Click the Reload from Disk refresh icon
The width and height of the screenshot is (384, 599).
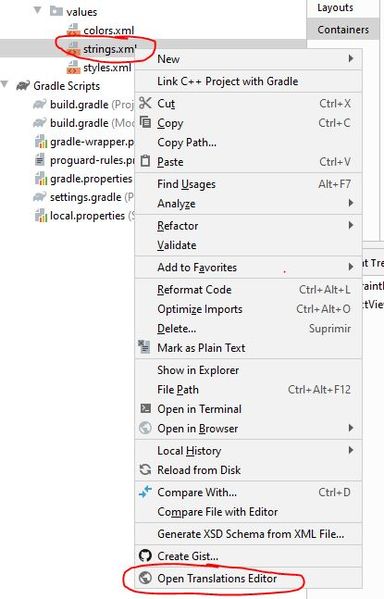[x=145, y=469]
